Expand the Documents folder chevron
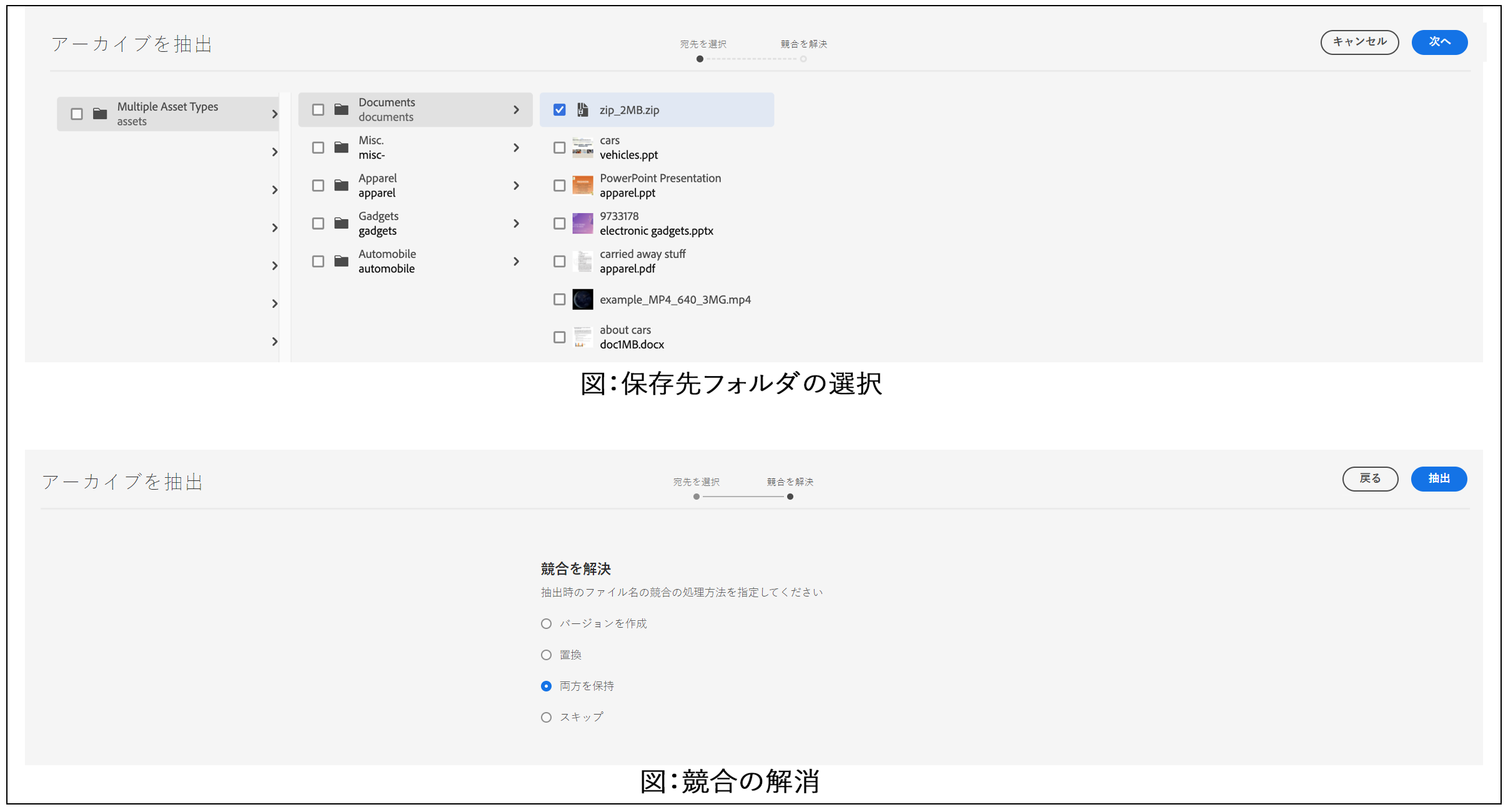1508x812 pixels. (x=516, y=110)
